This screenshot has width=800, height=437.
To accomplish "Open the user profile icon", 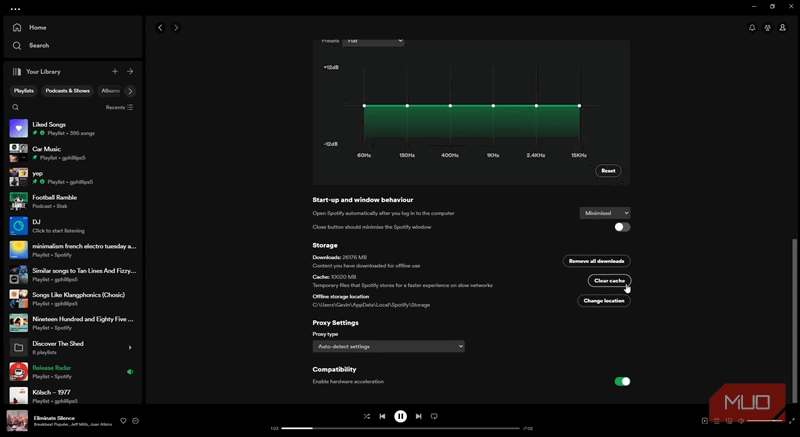I will [x=783, y=28].
